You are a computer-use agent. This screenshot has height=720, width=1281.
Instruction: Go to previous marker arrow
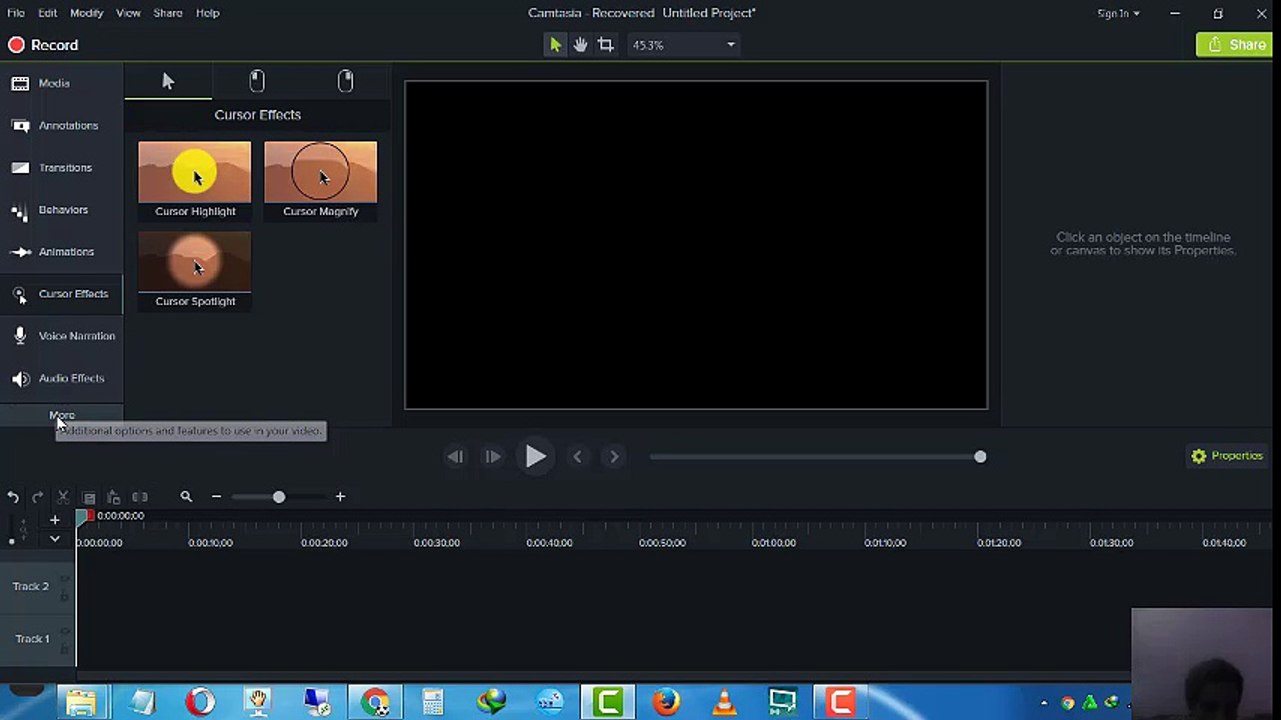pos(577,457)
